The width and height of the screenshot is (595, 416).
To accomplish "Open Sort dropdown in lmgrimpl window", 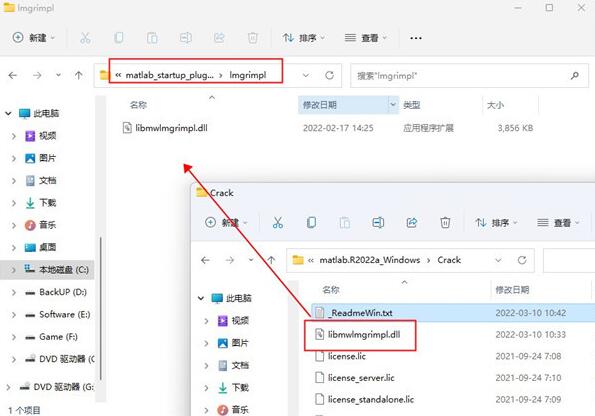I will 304,38.
